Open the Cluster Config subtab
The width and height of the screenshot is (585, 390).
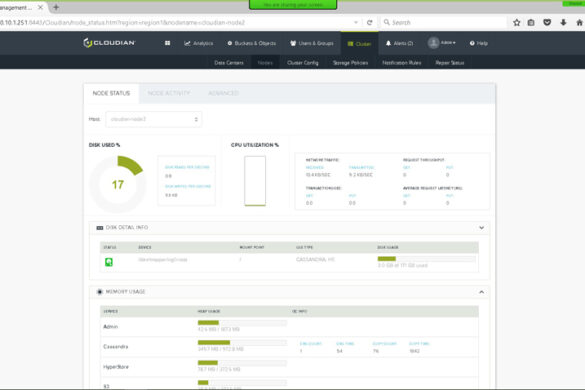coord(303,63)
